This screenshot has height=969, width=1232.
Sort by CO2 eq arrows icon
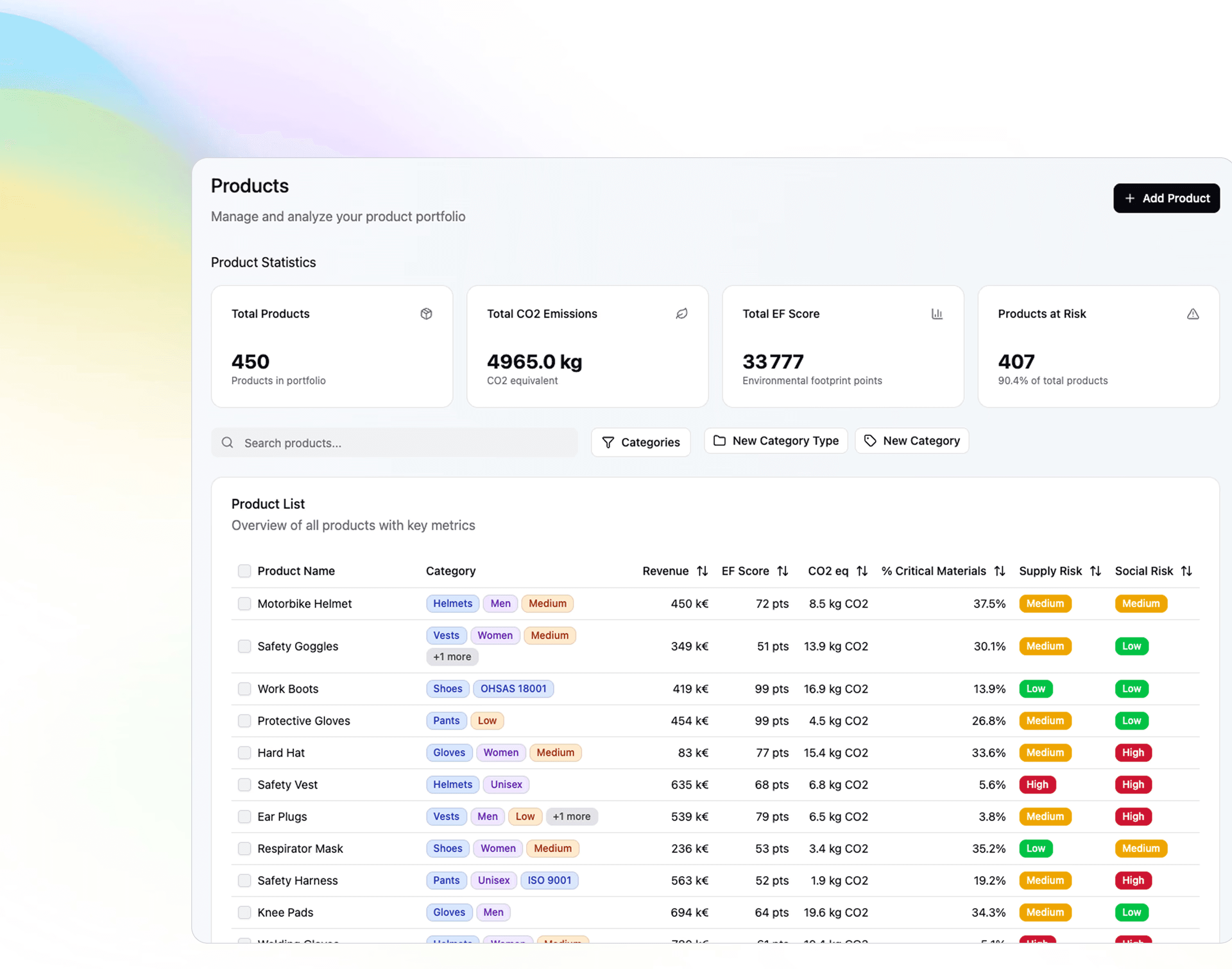click(x=862, y=571)
